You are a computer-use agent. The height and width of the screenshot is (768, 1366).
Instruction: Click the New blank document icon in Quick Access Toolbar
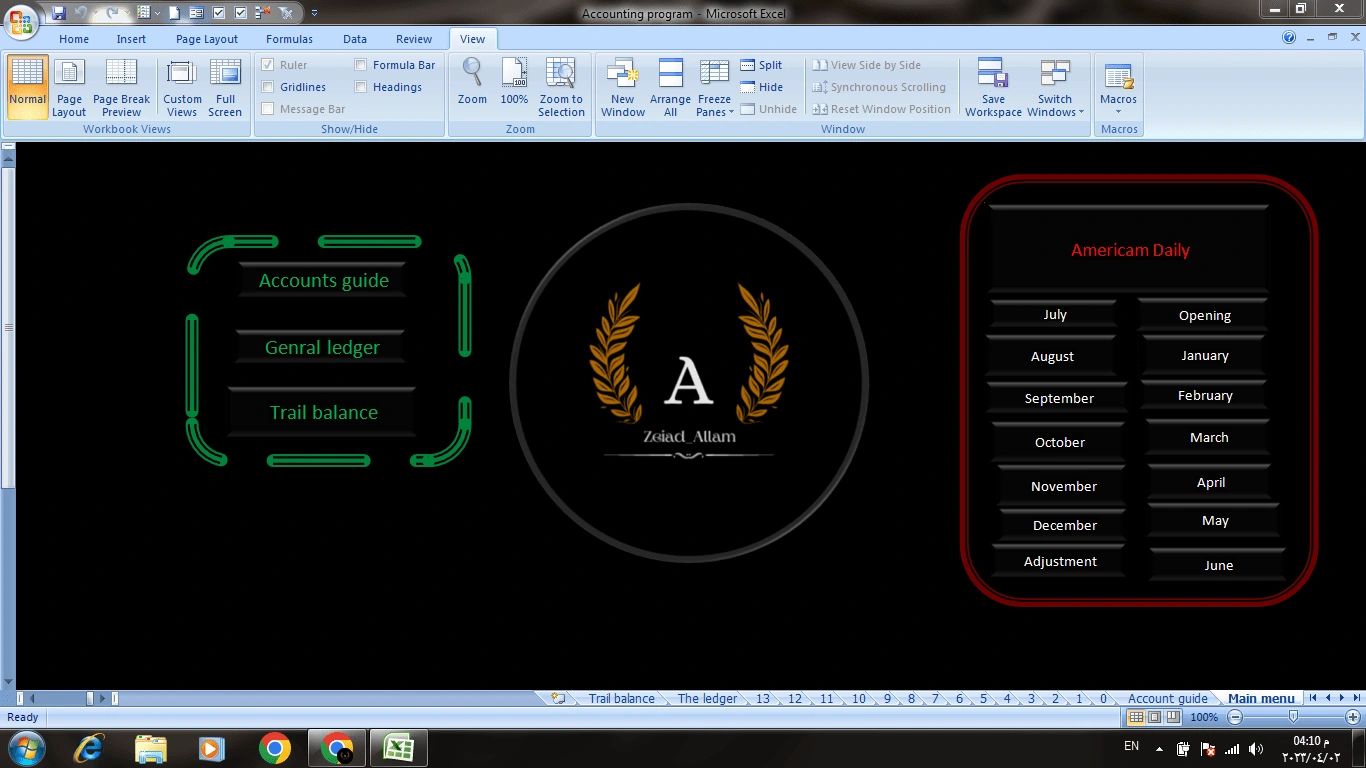click(174, 13)
